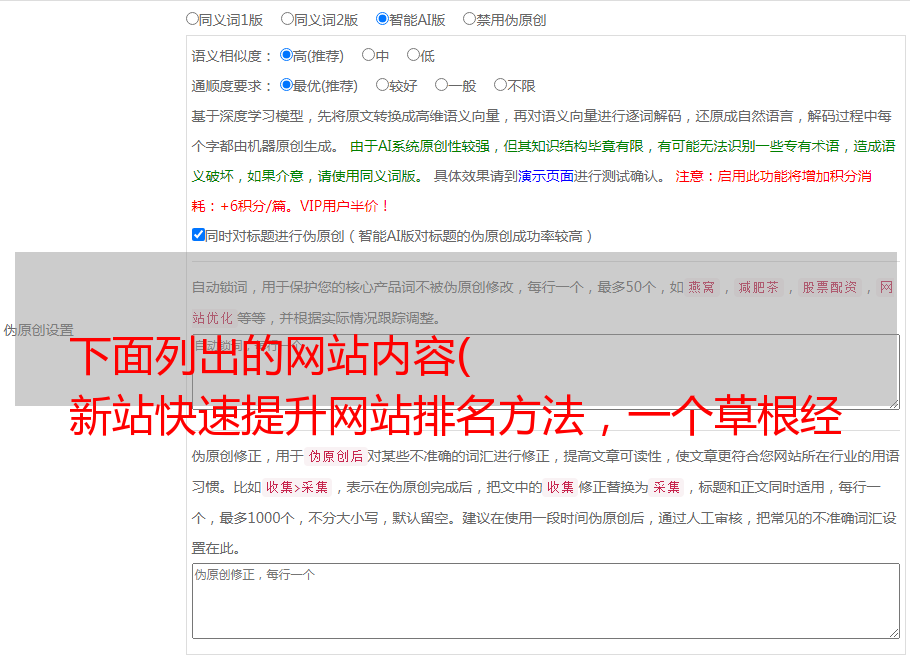Set 语义相似度 to 低

(413, 55)
